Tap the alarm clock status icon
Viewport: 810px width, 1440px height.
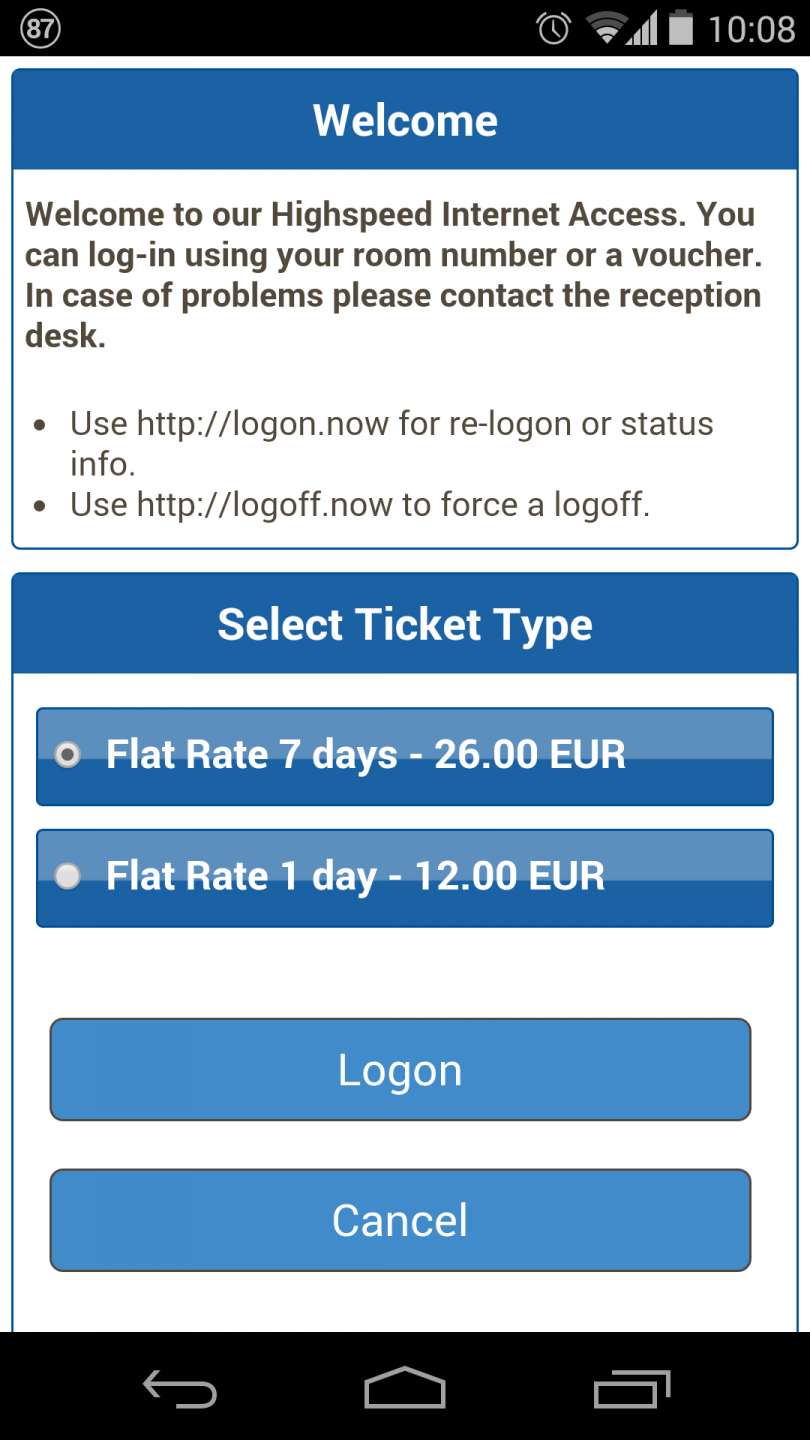point(553,28)
